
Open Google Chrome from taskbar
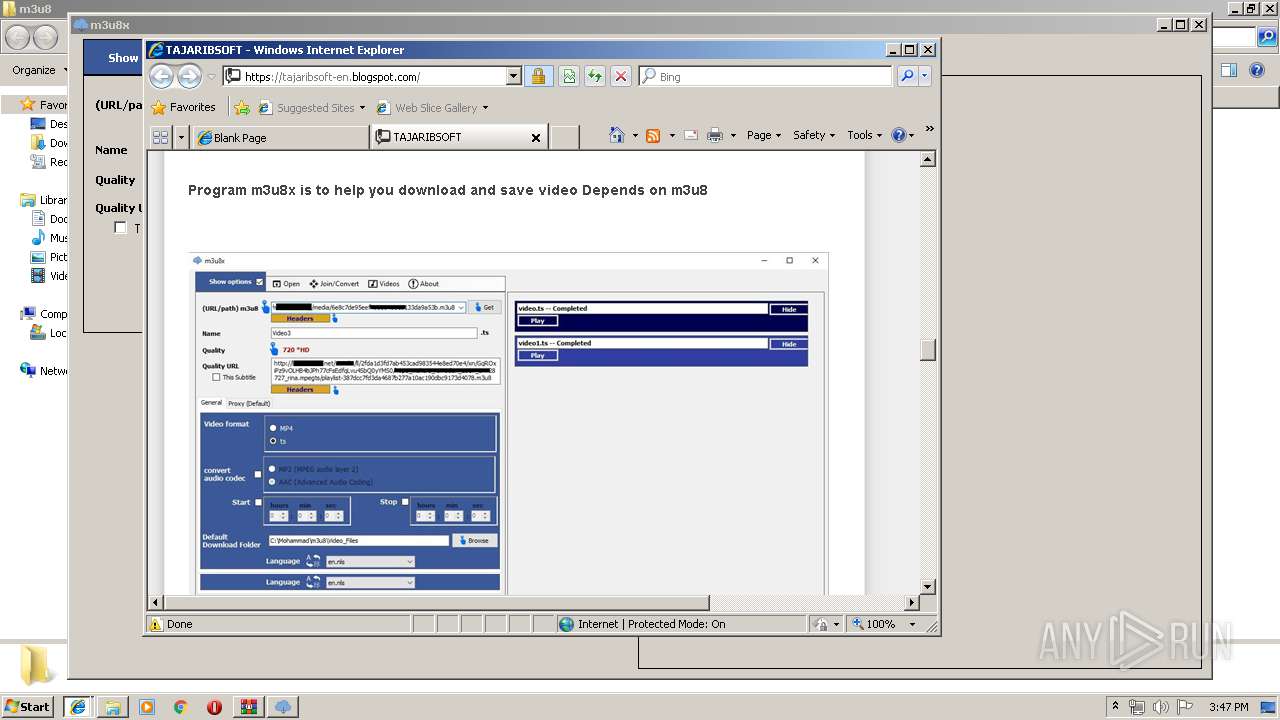click(x=181, y=707)
